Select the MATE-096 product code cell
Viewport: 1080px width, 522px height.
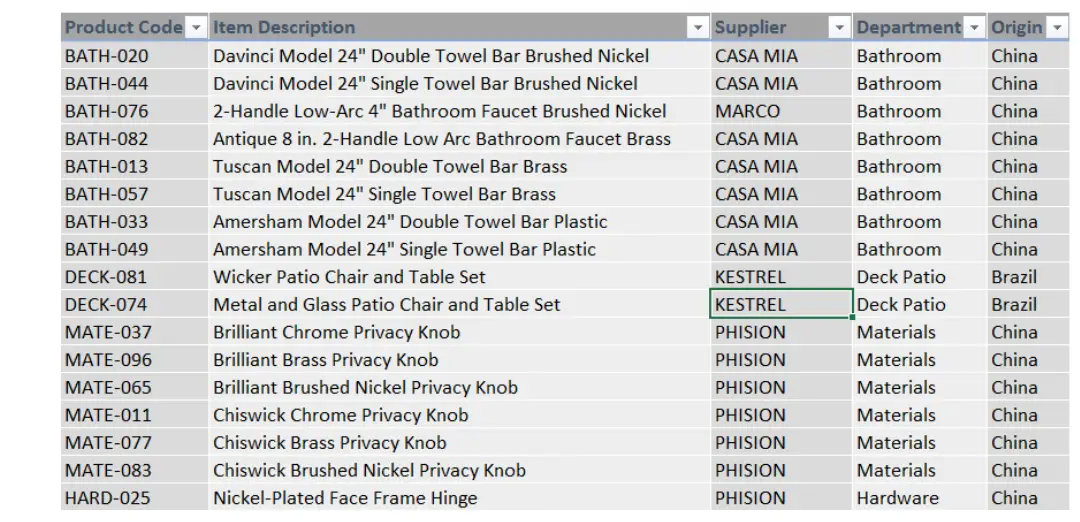pyautogui.click(x=134, y=359)
